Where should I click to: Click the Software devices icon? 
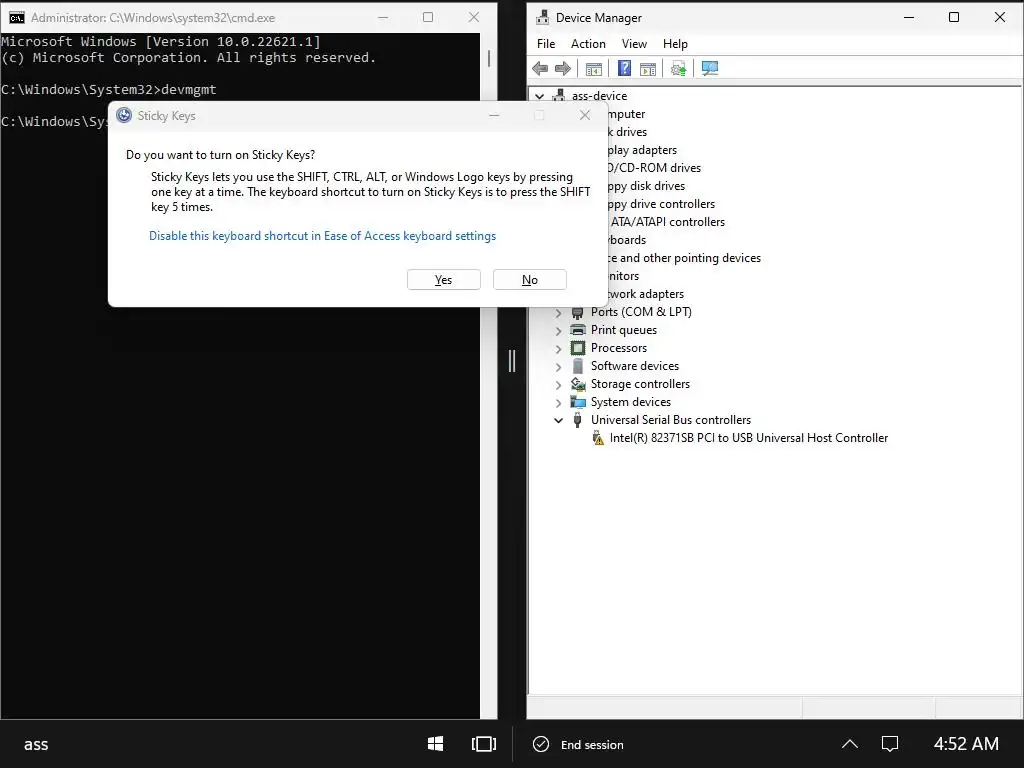click(577, 366)
